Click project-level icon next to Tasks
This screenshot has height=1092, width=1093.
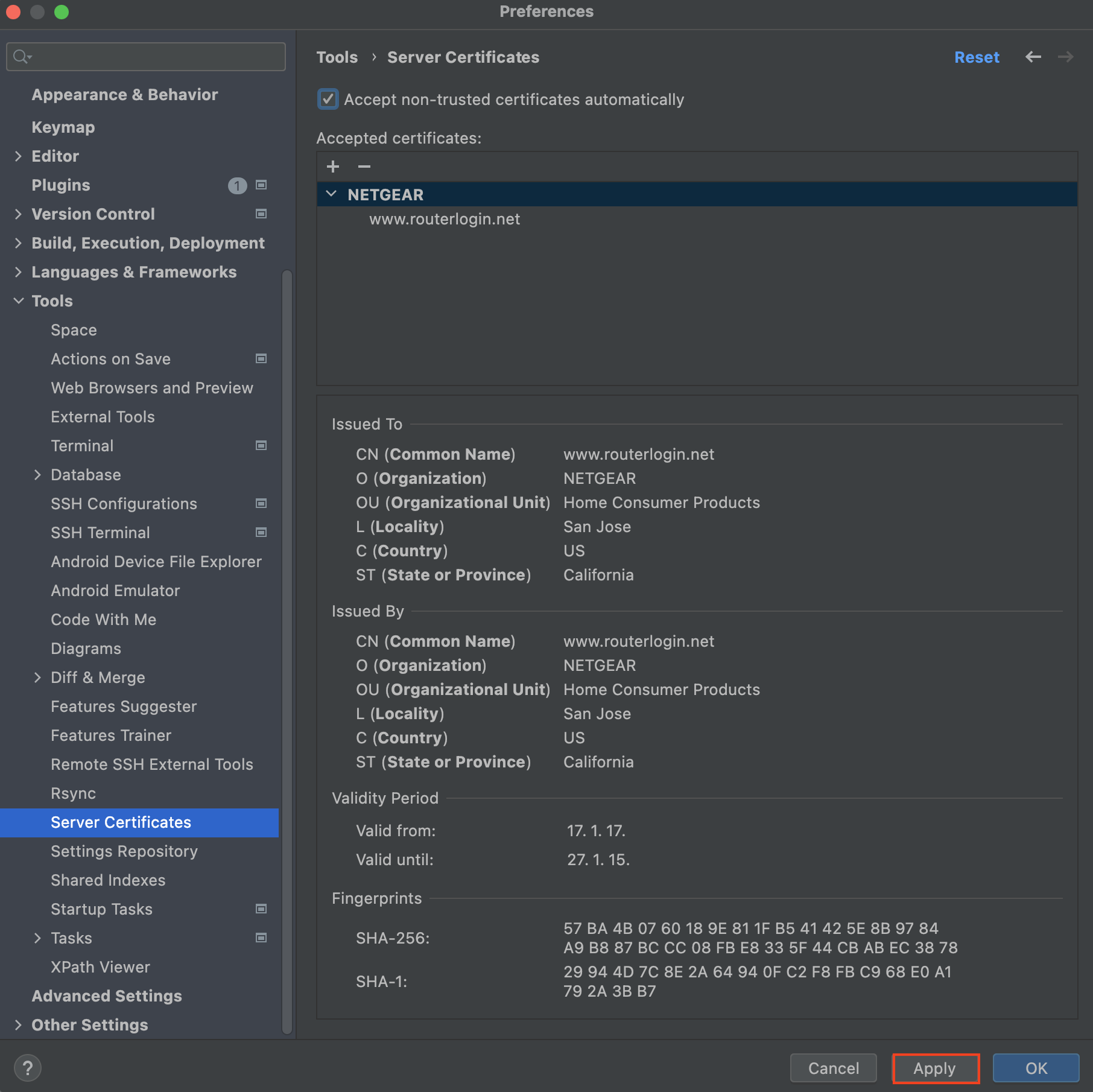point(261,938)
